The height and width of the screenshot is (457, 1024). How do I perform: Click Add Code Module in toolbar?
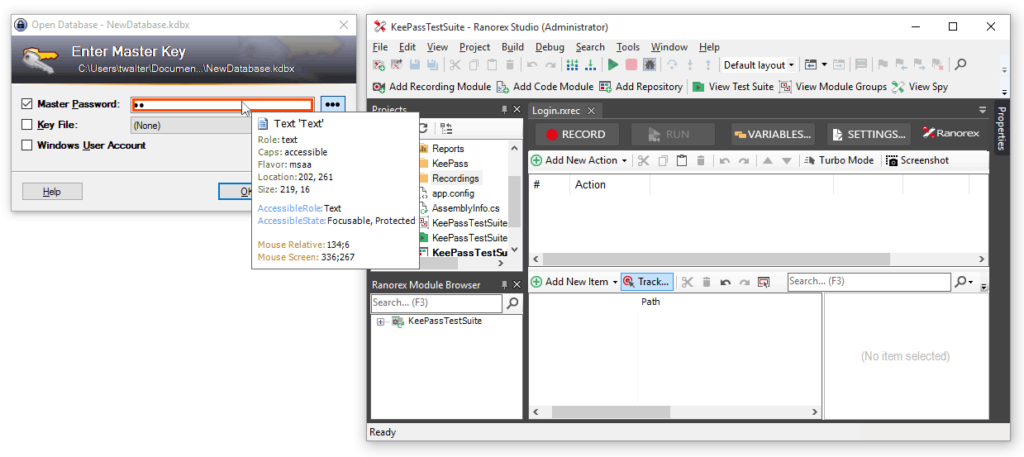click(545, 87)
